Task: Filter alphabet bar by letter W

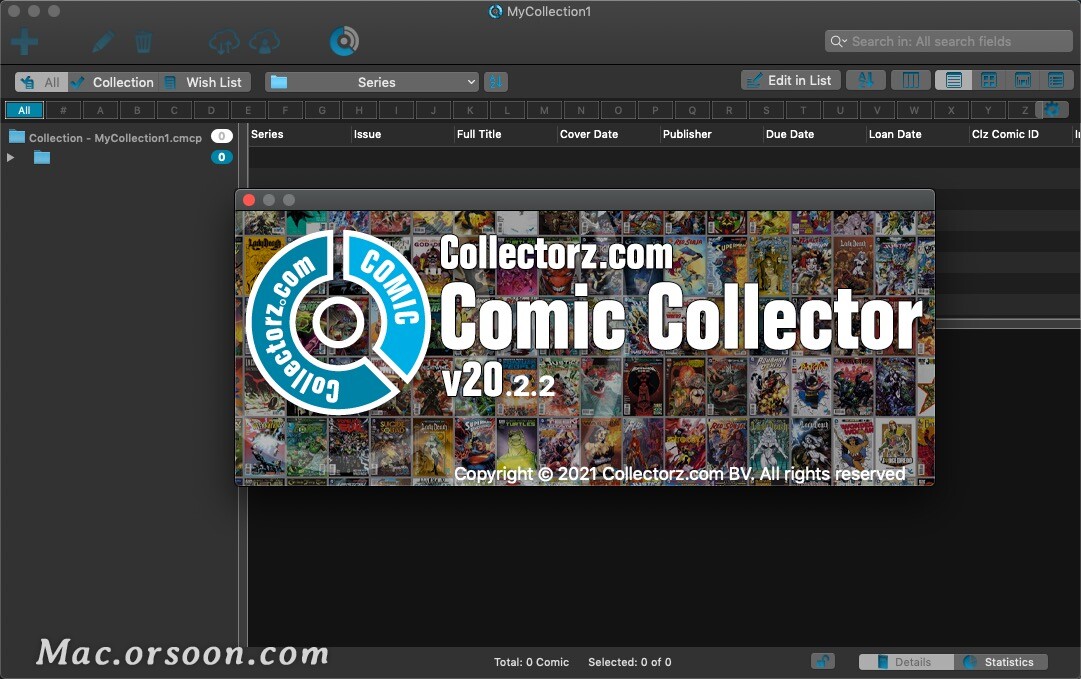Action: coord(914,110)
